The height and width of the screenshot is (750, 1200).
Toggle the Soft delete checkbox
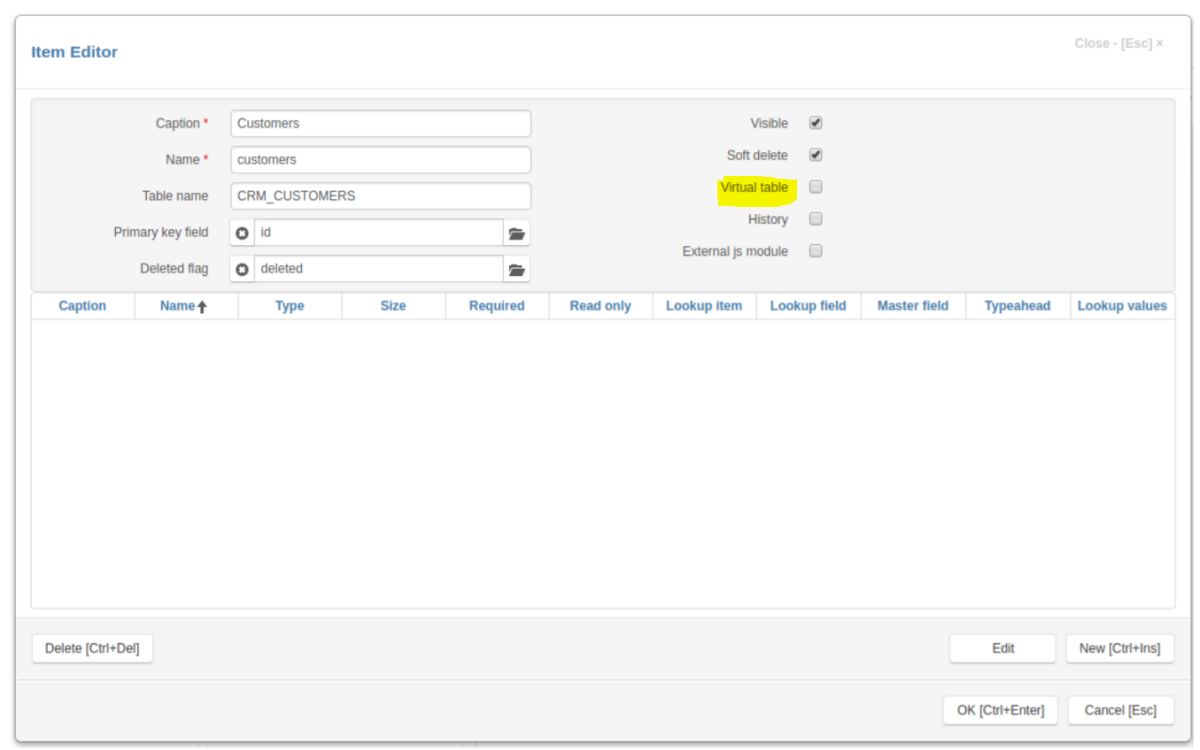(815, 155)
